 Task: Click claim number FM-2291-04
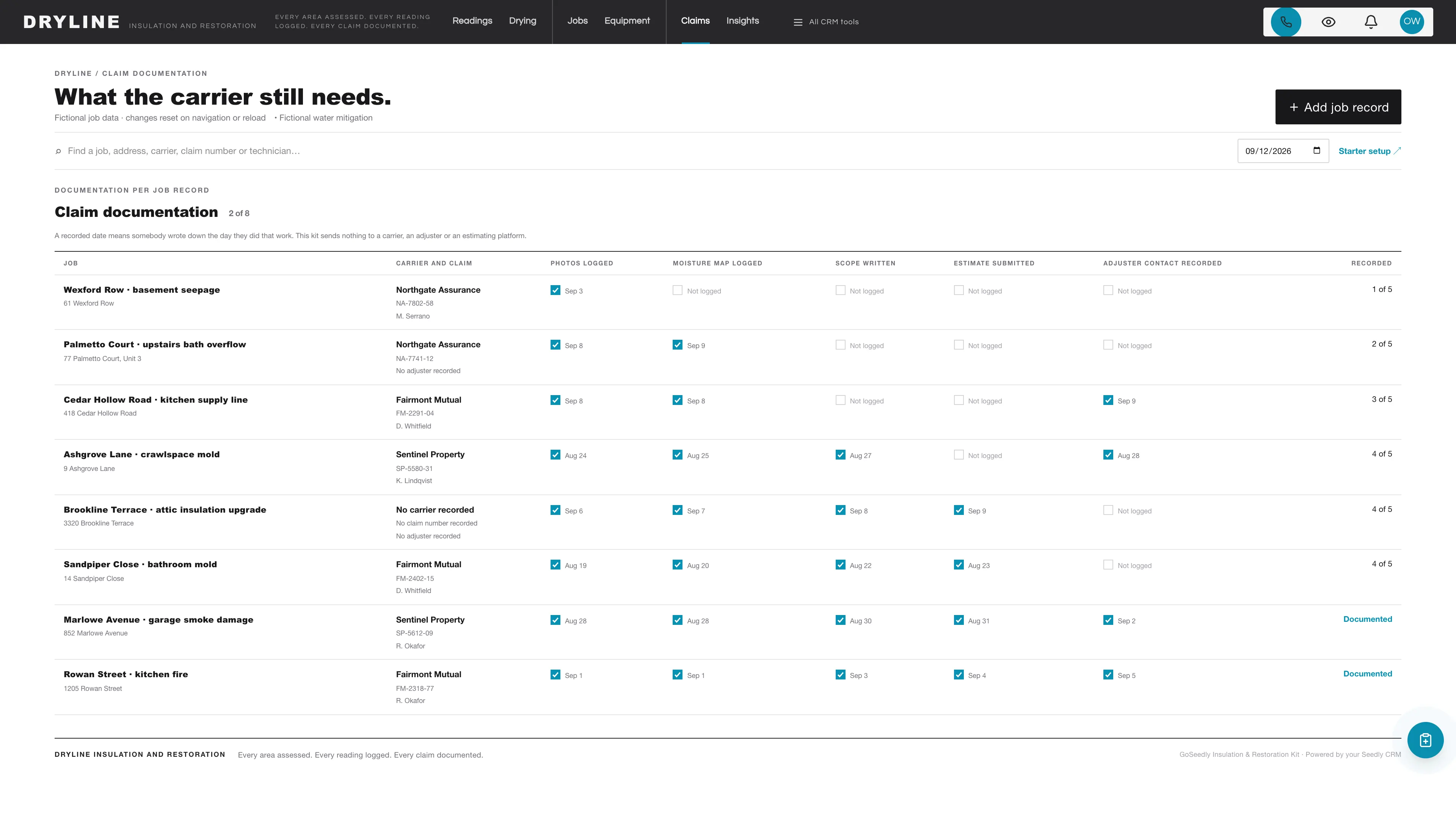coord(415,413)
